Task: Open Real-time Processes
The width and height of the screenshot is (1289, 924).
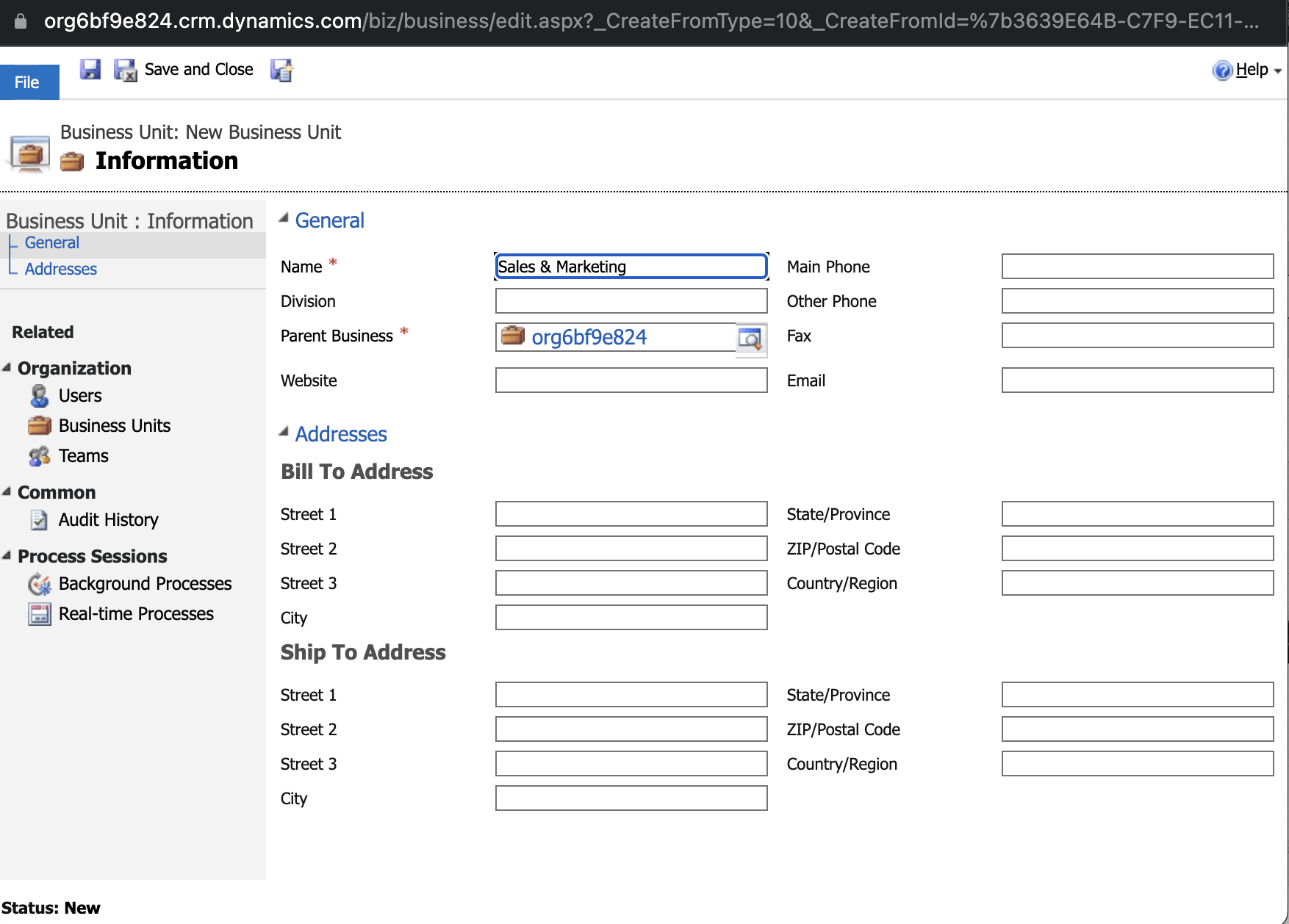Action: click(136, 614)
